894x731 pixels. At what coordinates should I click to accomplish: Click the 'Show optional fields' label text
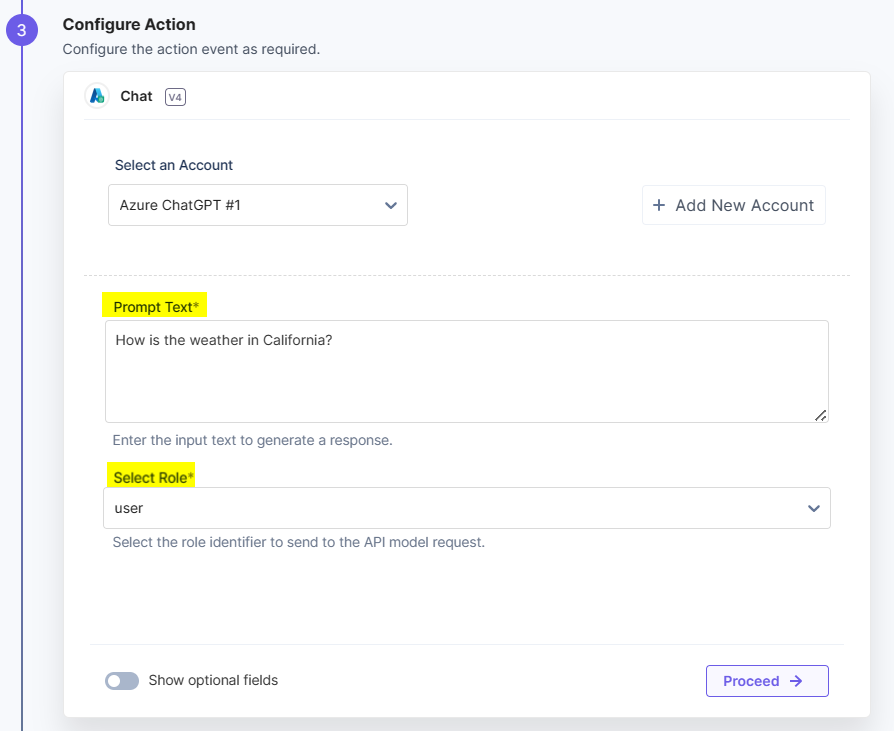[213, 680]
